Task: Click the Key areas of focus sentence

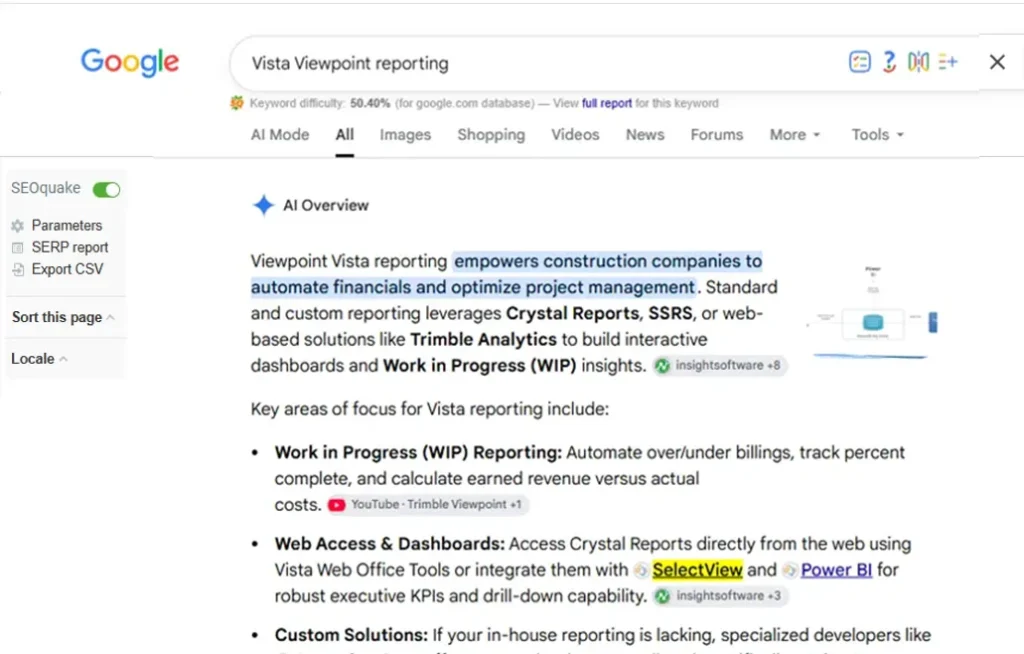Action: (x=429, y=409)
